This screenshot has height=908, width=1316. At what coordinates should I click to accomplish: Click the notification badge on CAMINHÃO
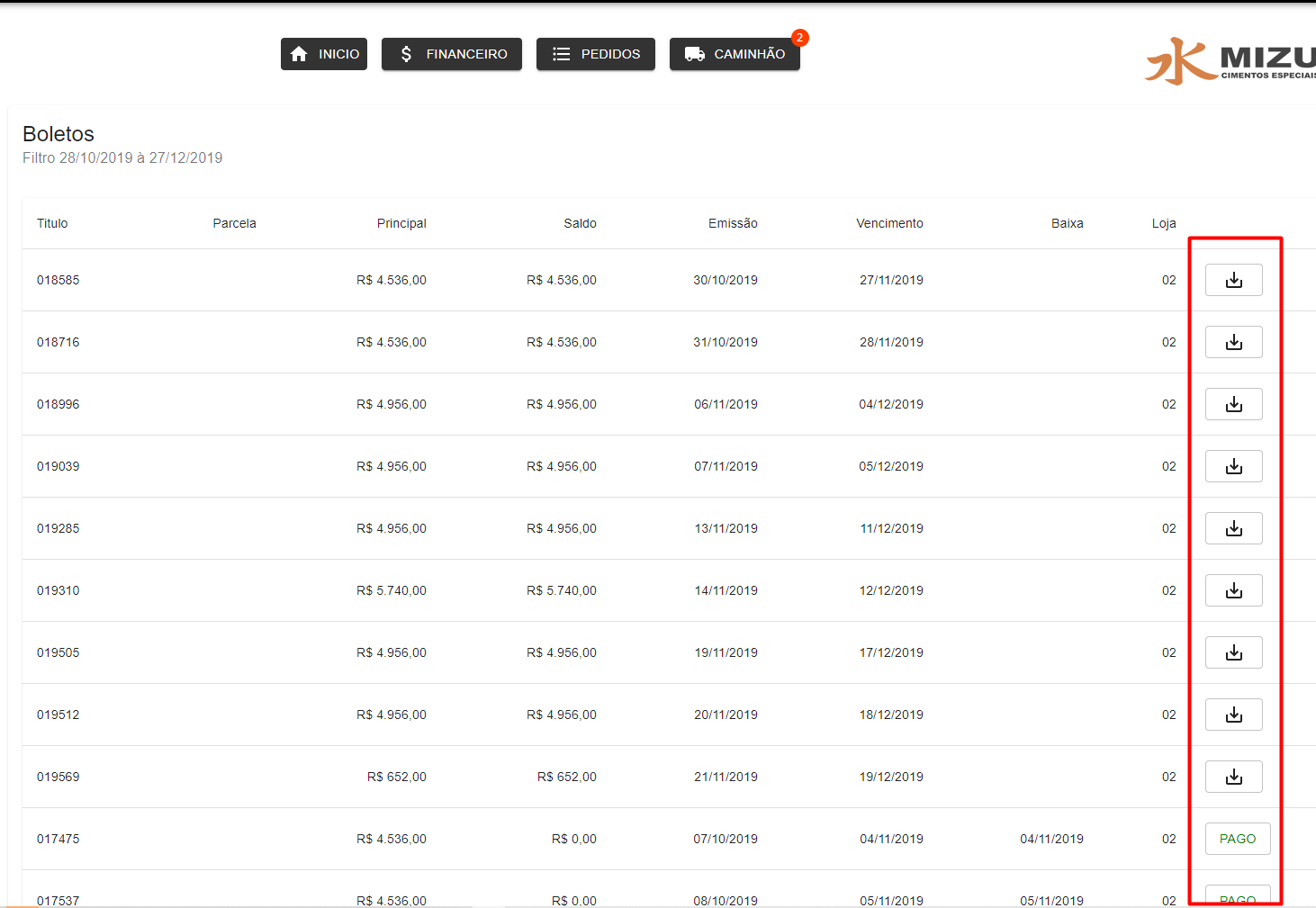pyautogui.click(x=799, y=38)
